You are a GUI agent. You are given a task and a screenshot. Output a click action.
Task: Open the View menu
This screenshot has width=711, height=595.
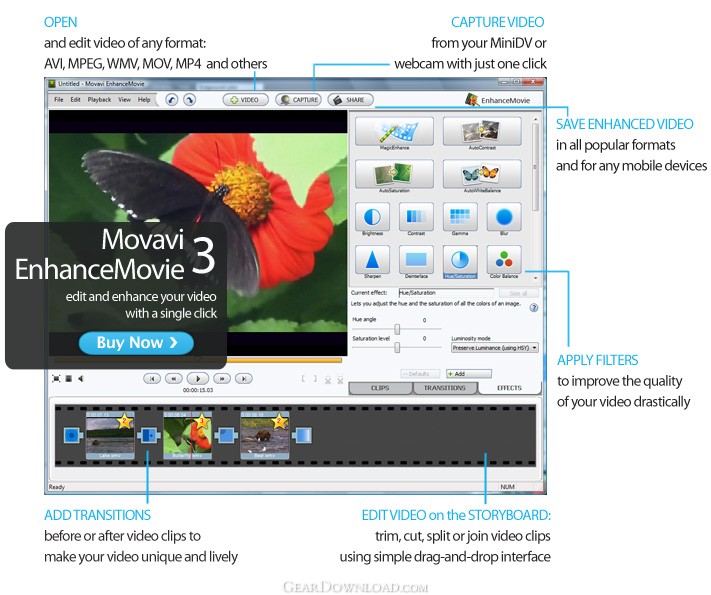pyautogui.click(x=124, y=100)
